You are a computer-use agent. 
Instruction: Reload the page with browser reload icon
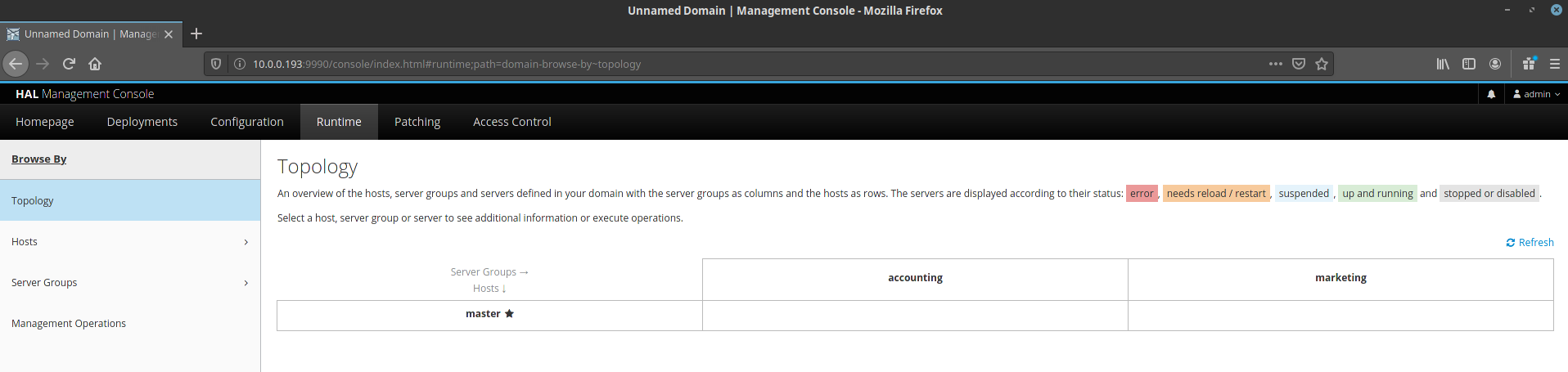click(70, 64)
